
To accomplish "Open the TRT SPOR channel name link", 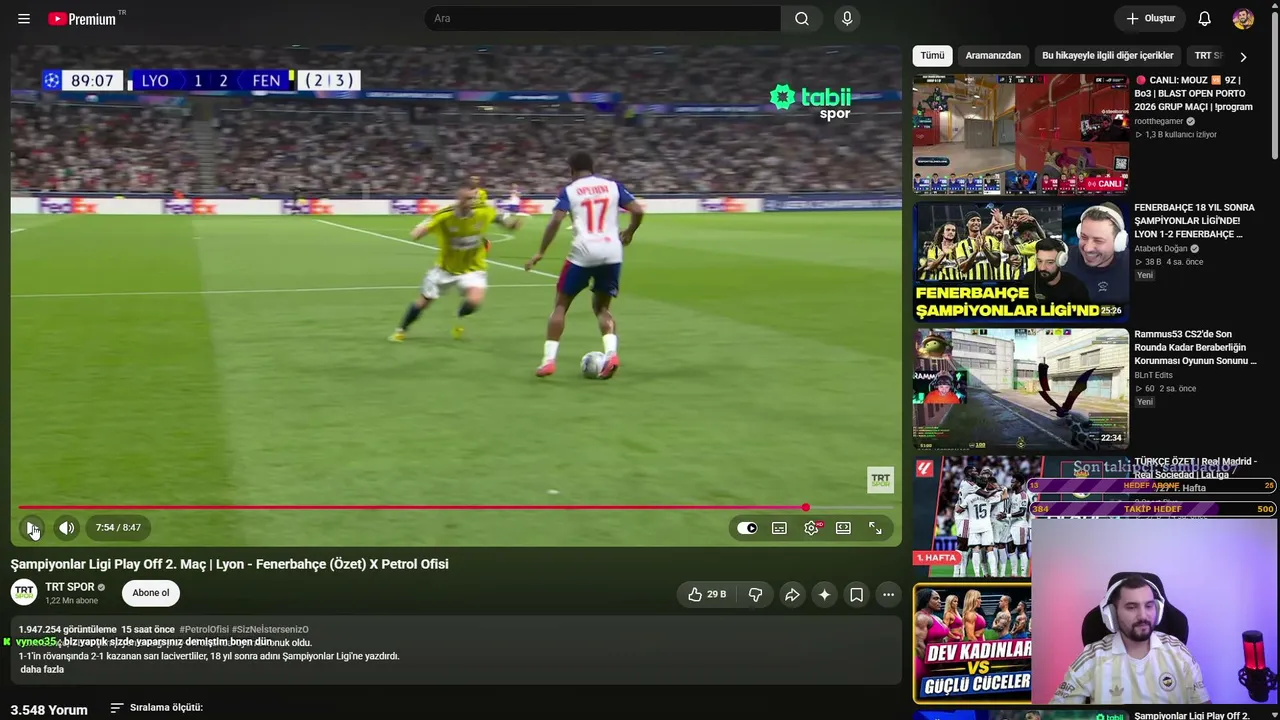I will pos(70,587).
